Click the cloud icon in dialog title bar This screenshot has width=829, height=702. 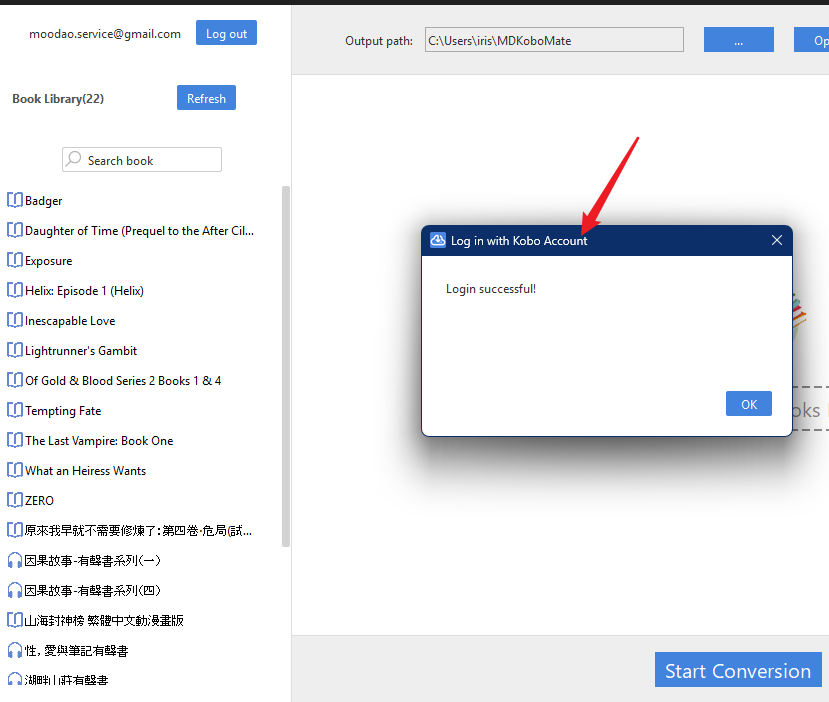pyautogui.click(x=438, y=240)
